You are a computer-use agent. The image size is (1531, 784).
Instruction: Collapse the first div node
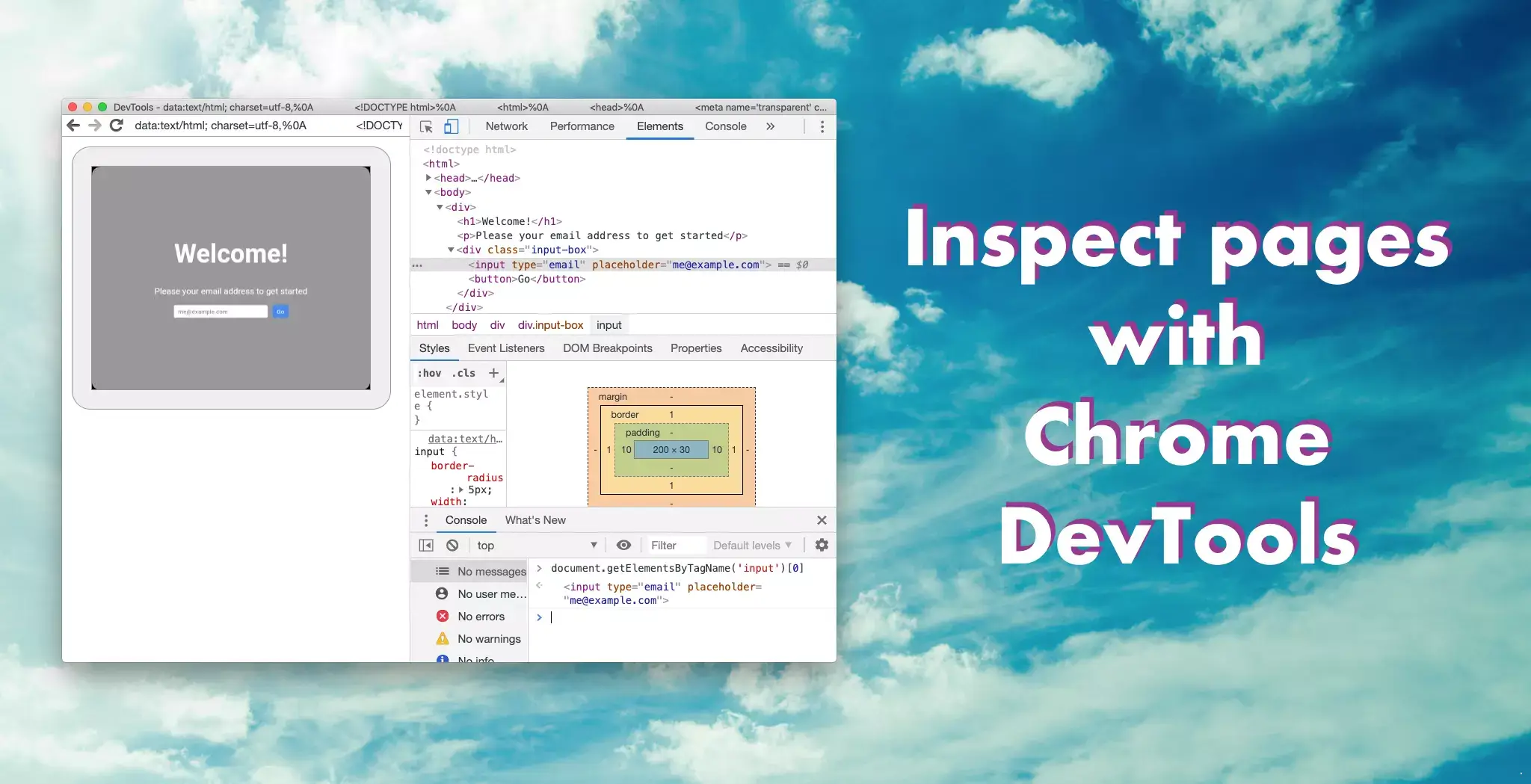tap(440, 207)
